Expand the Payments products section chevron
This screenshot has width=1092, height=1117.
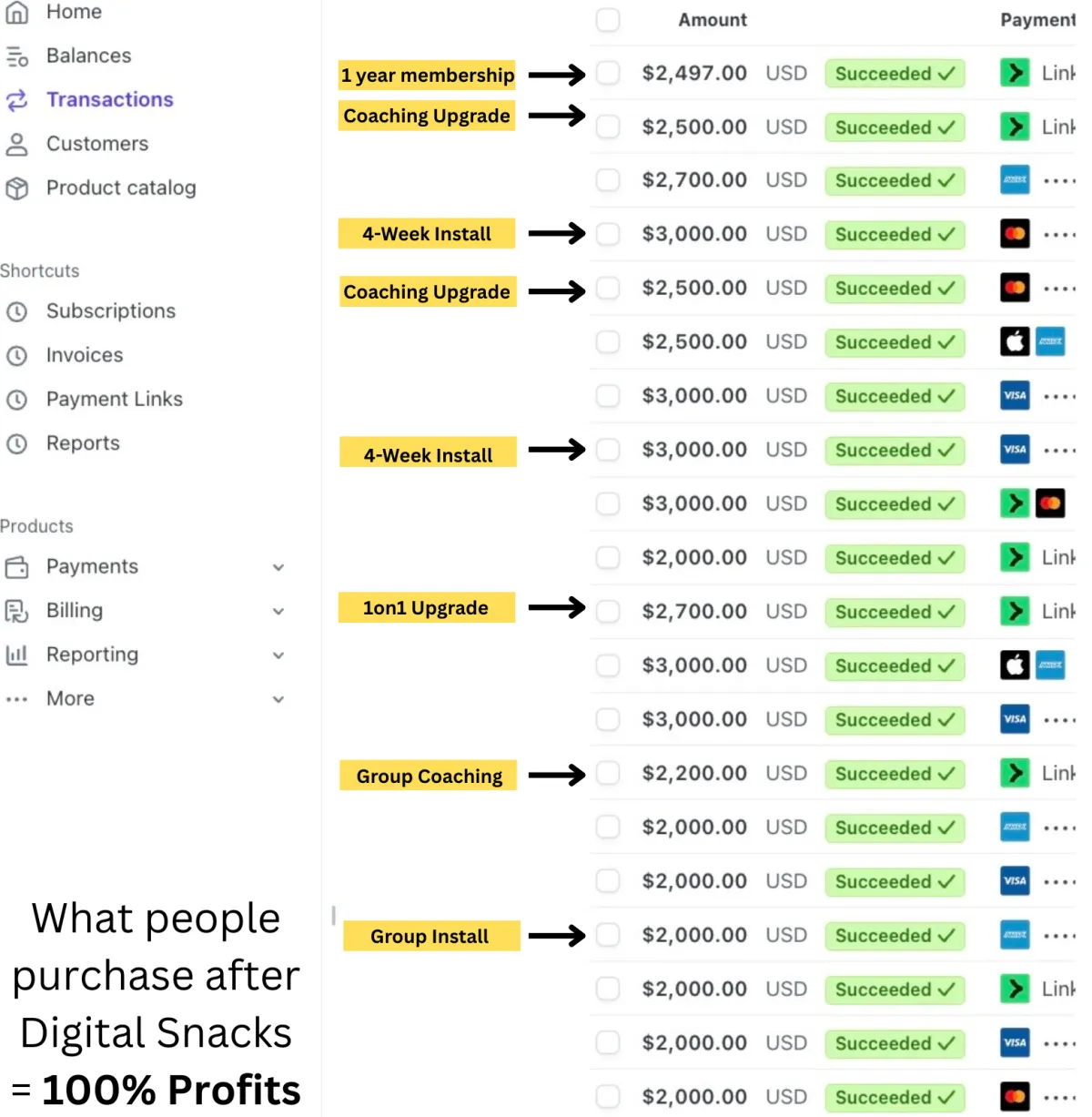click(278, 567)
